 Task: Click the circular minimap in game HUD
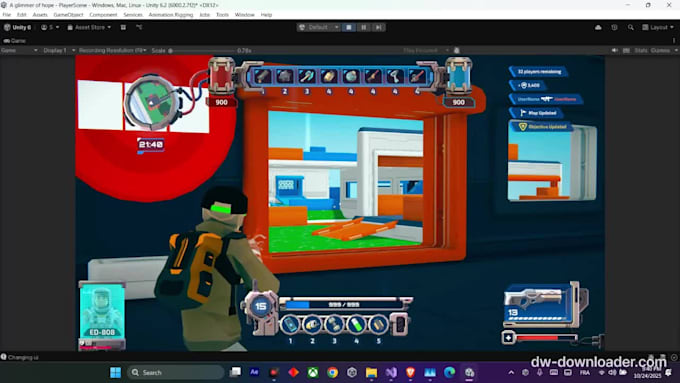151,102
